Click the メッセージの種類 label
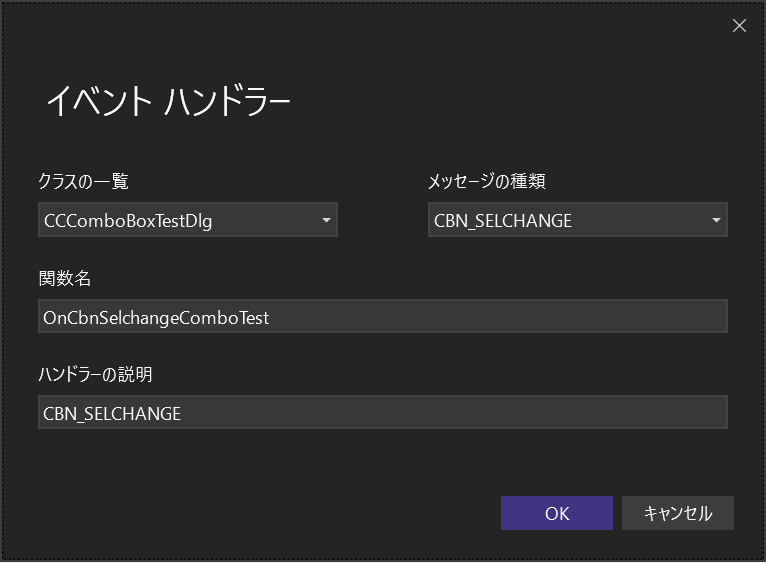This screenshot has width=766, height=563. (x=486, y=181)
